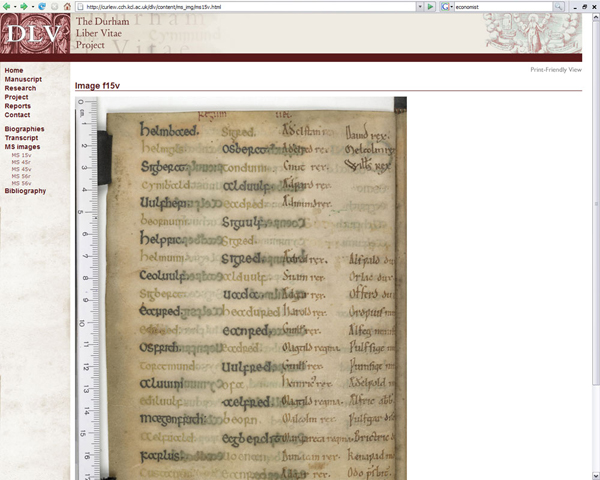Go to the MS 56v image
This screenshot has height=480, width=600.
point(21,183)
